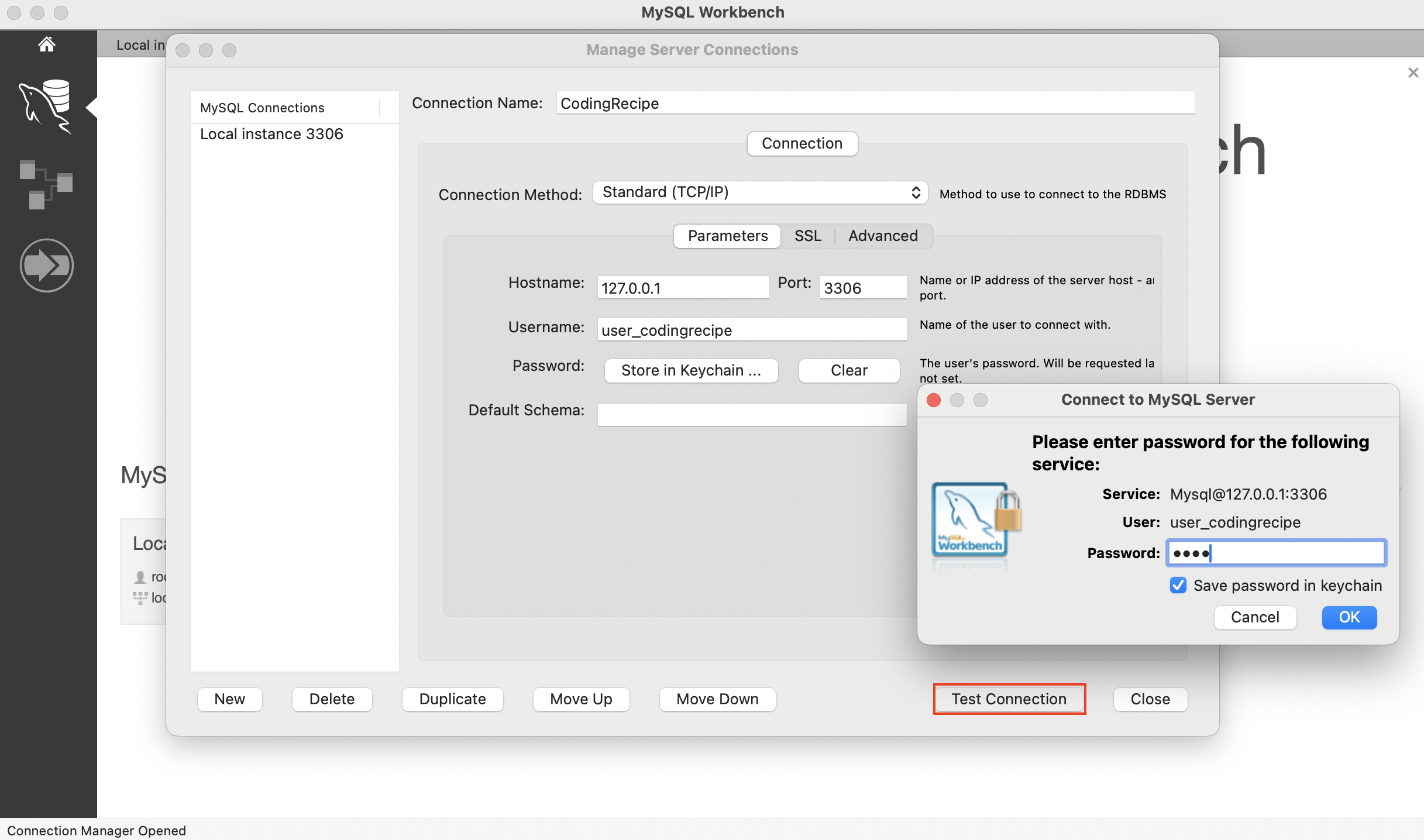Select the MySQL connections dolphin icon

click(x=46, y=107)
